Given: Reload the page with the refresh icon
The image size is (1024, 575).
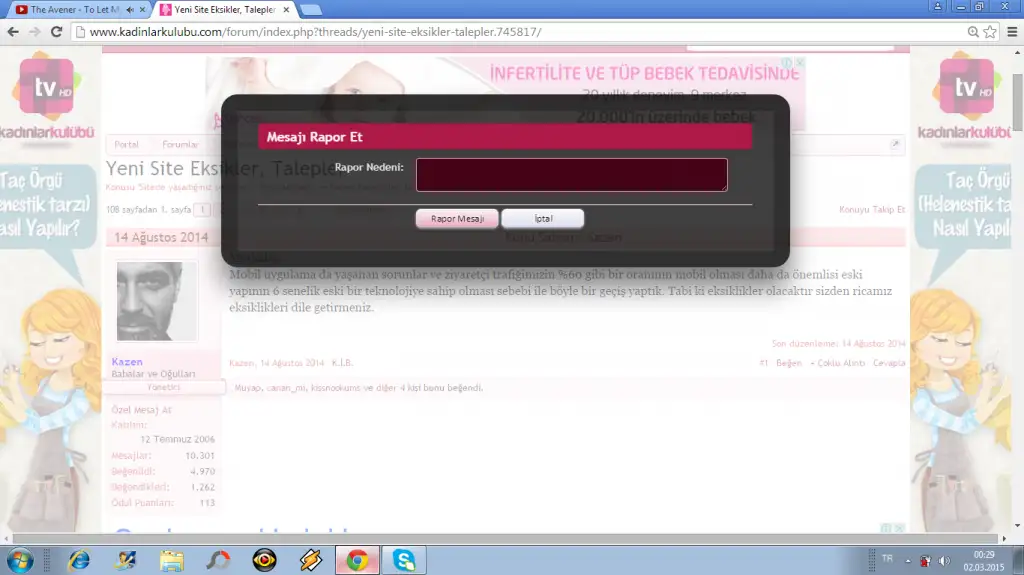Looking at the screenshot, I should click(x=56, y=32).
